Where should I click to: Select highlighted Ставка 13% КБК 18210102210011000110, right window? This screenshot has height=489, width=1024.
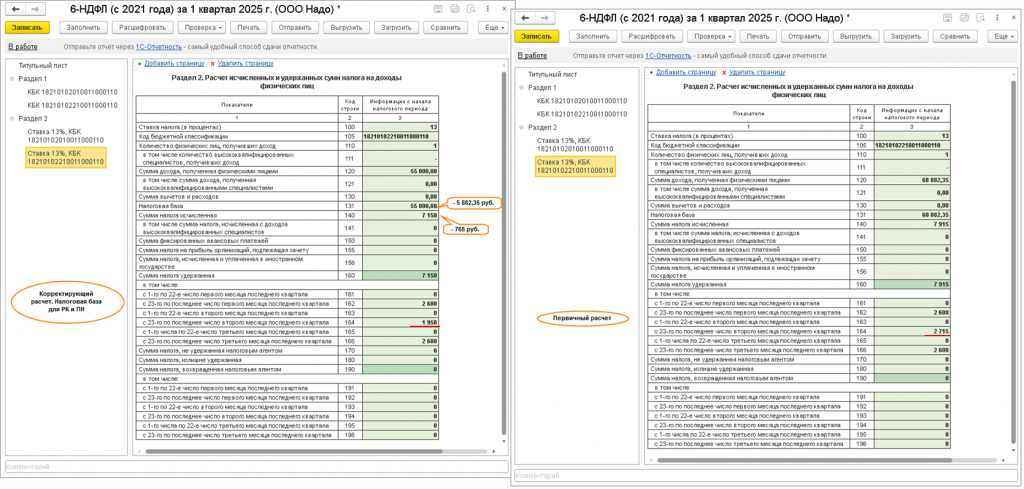pos(574,166)
